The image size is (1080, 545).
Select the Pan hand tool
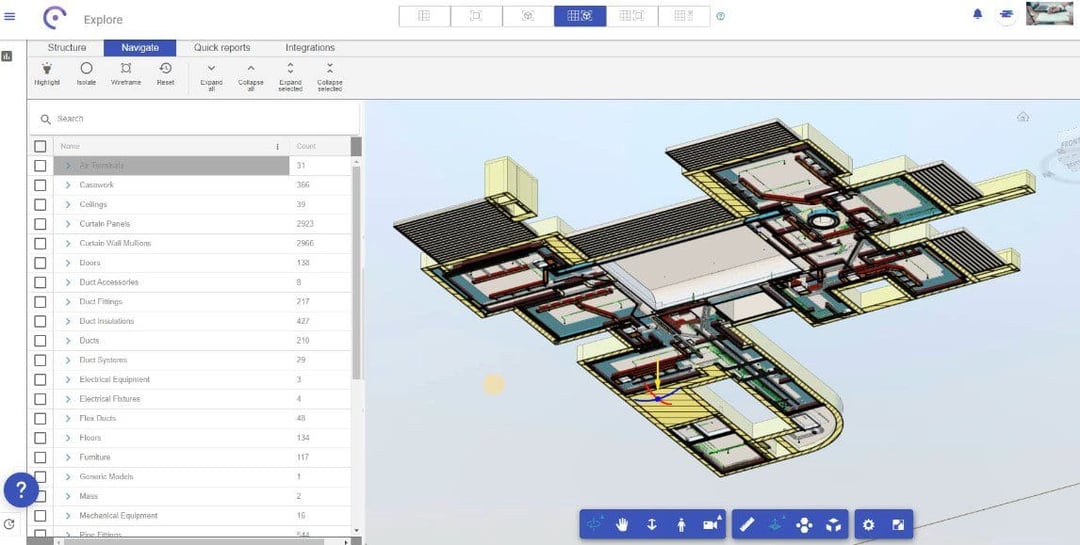tap(623, 525)
